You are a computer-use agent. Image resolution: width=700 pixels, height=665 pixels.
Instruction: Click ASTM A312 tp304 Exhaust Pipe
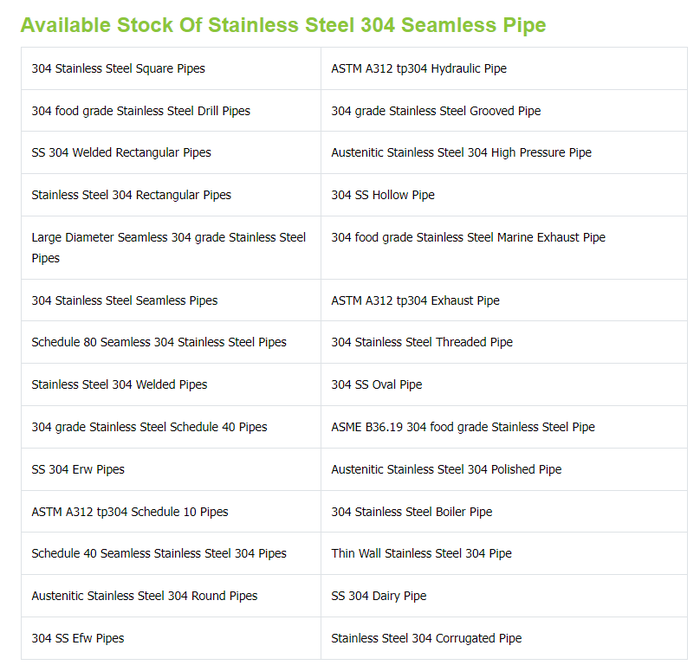click(415, 301)
